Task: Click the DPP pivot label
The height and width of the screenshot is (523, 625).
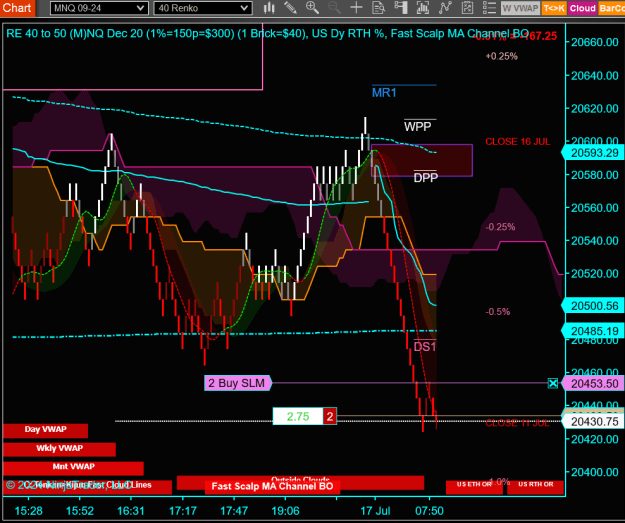Action: coord(425,177)
